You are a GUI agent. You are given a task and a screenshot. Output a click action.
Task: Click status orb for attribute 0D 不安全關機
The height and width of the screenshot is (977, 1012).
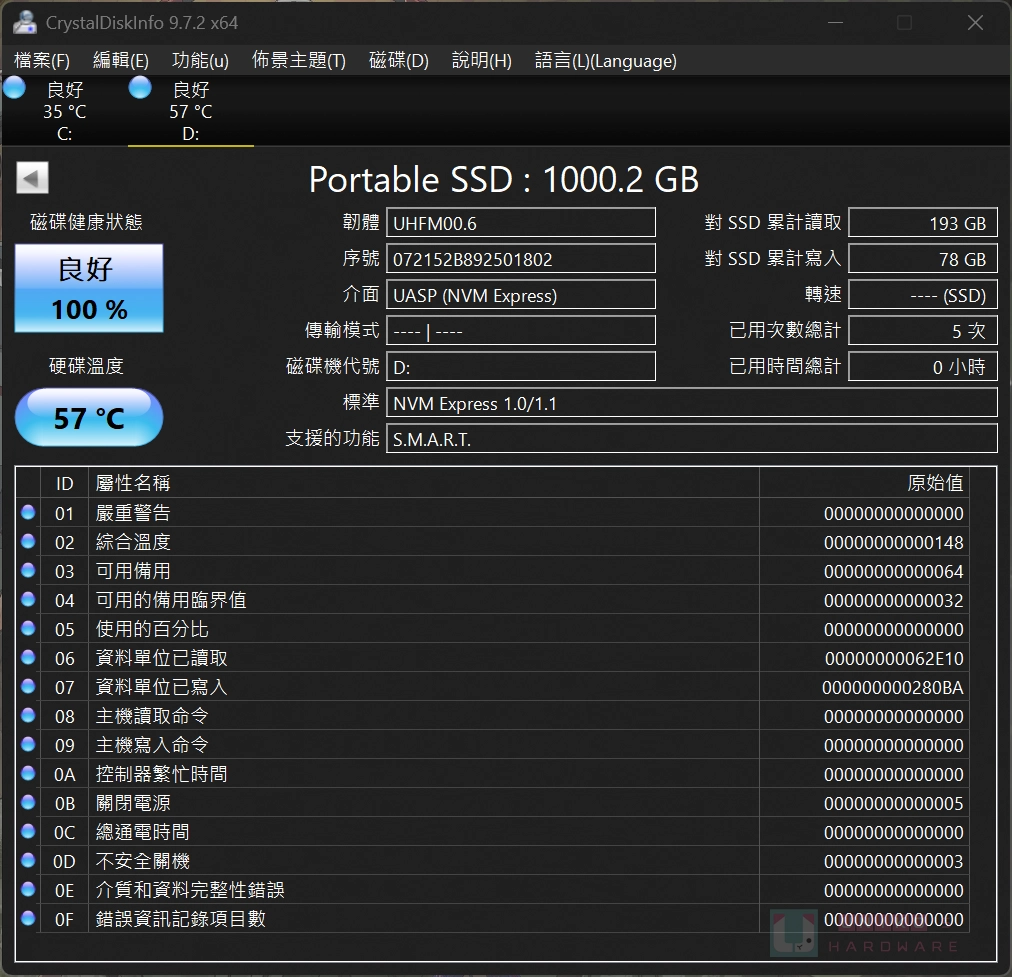28,861
